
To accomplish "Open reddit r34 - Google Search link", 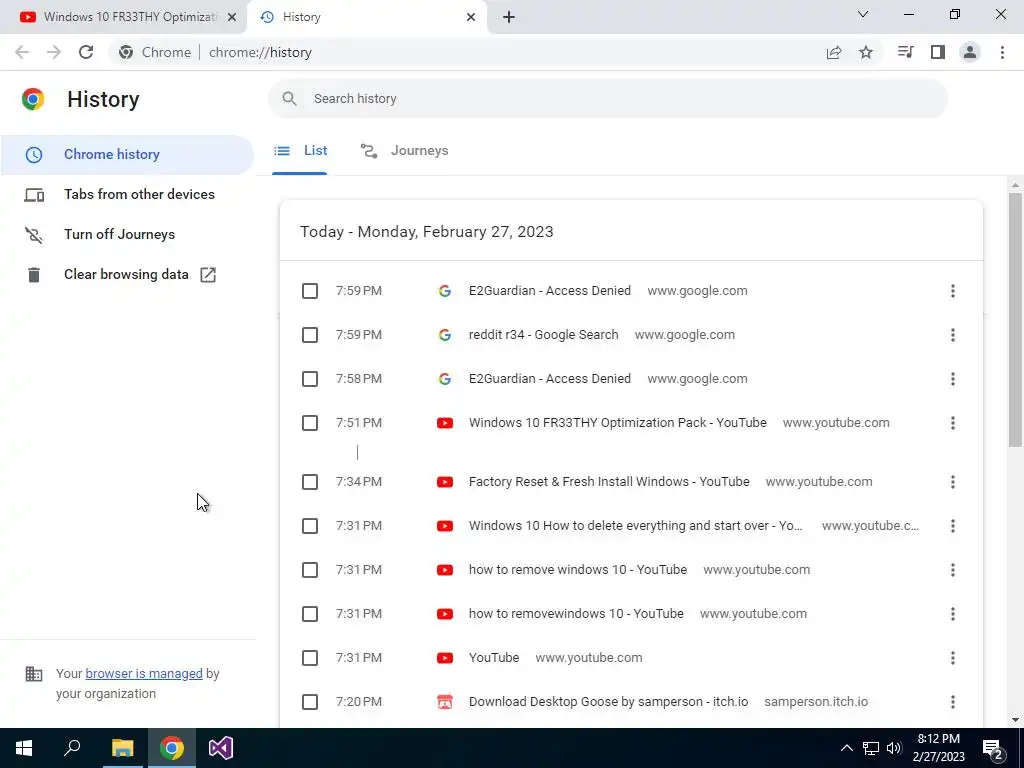I will 543,335.
